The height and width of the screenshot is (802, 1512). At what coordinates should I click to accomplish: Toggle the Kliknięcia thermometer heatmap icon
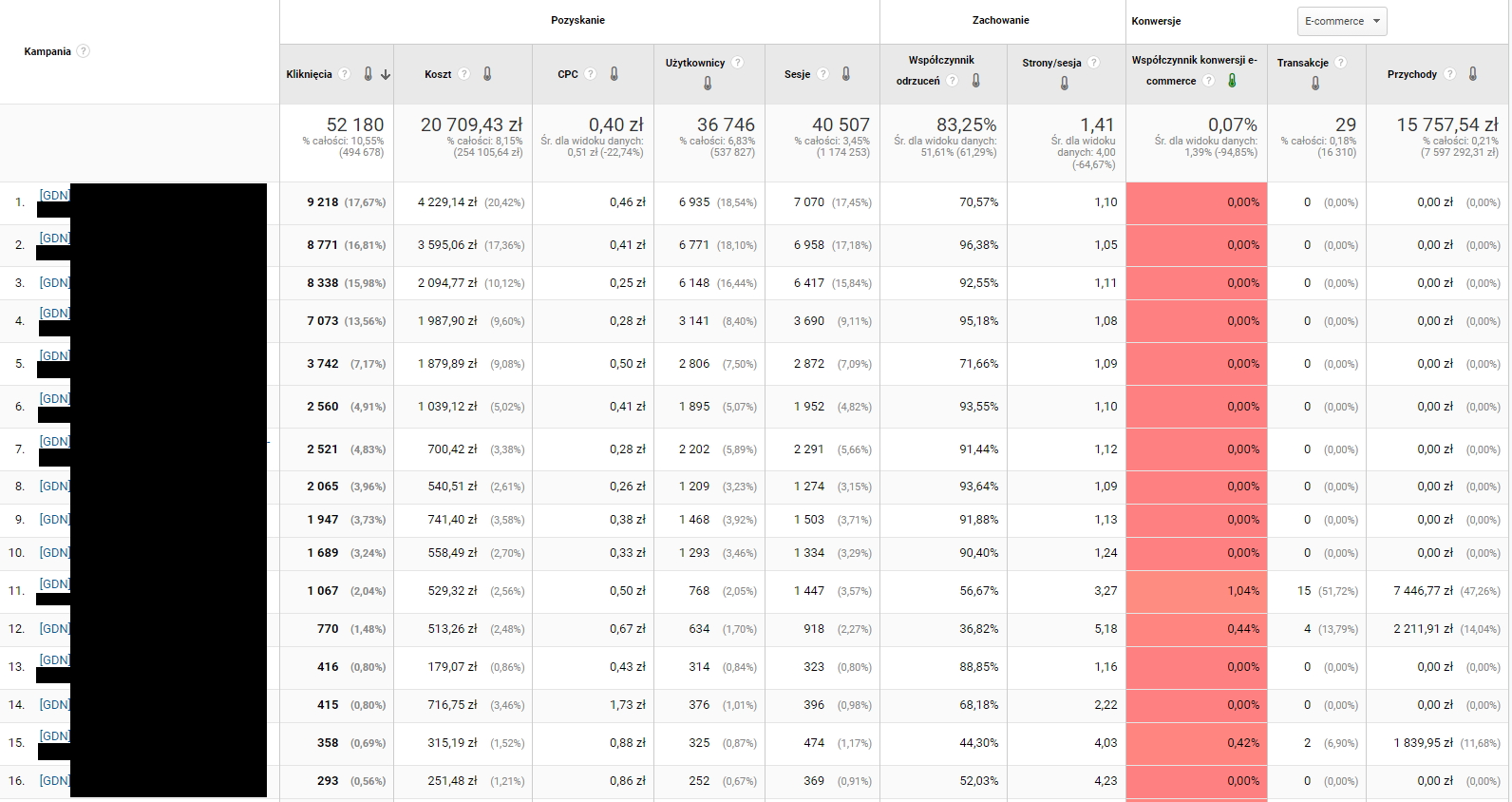(x=369, y=74)
